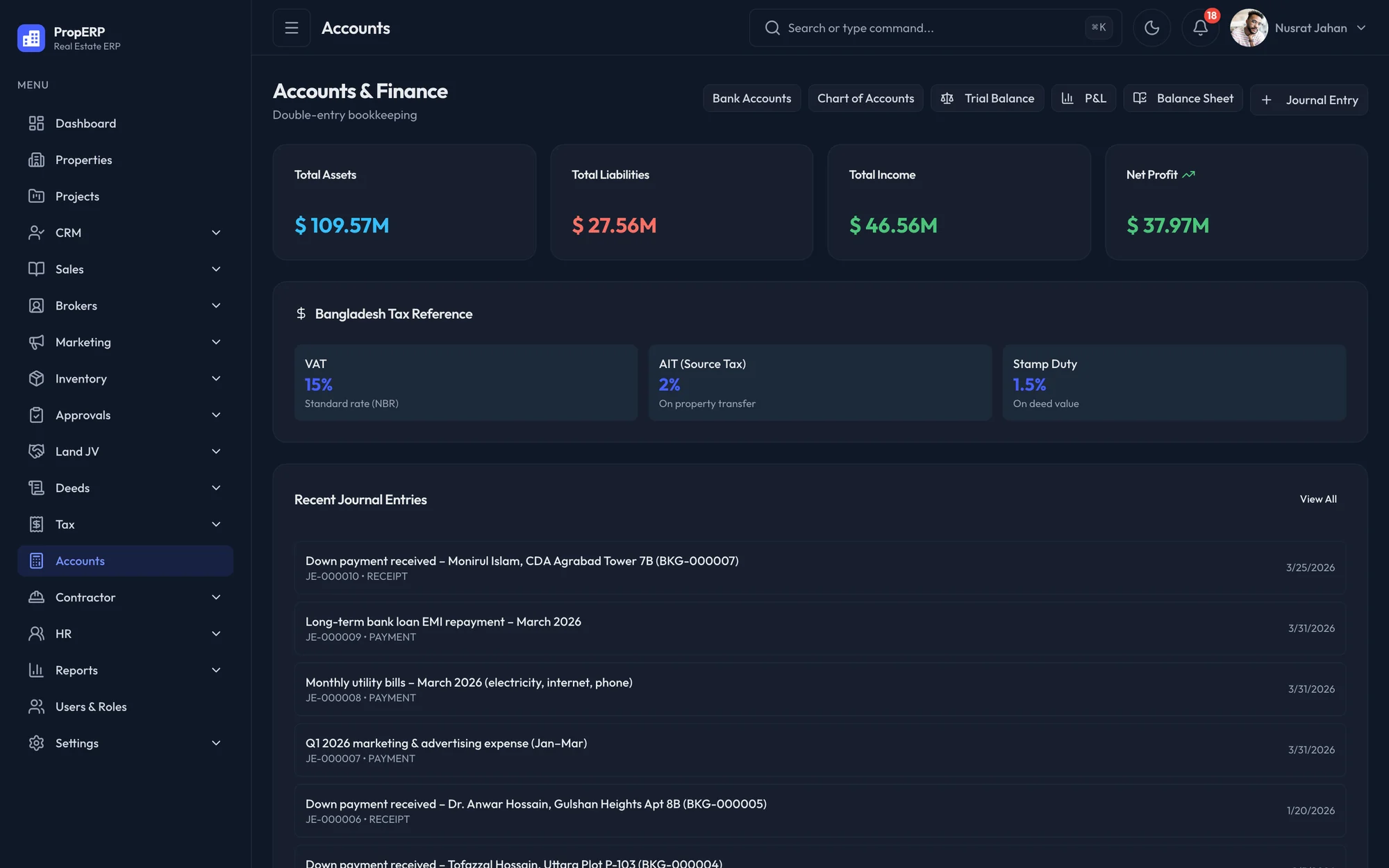Click the Tax receipt icon
Screen dimensions: 1389x868
[x=36, y=524]
